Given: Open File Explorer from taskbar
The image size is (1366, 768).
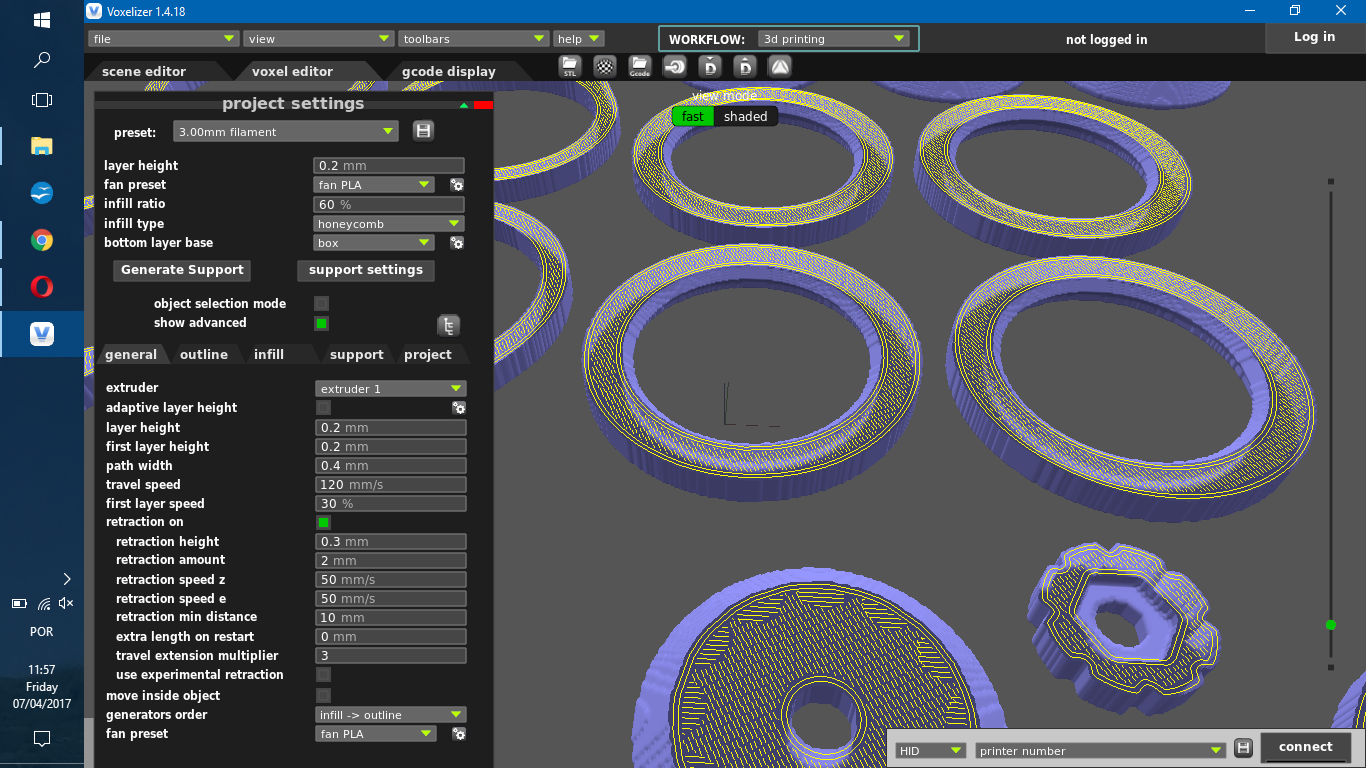Looking at the screenshot, I should coord(42,146).
